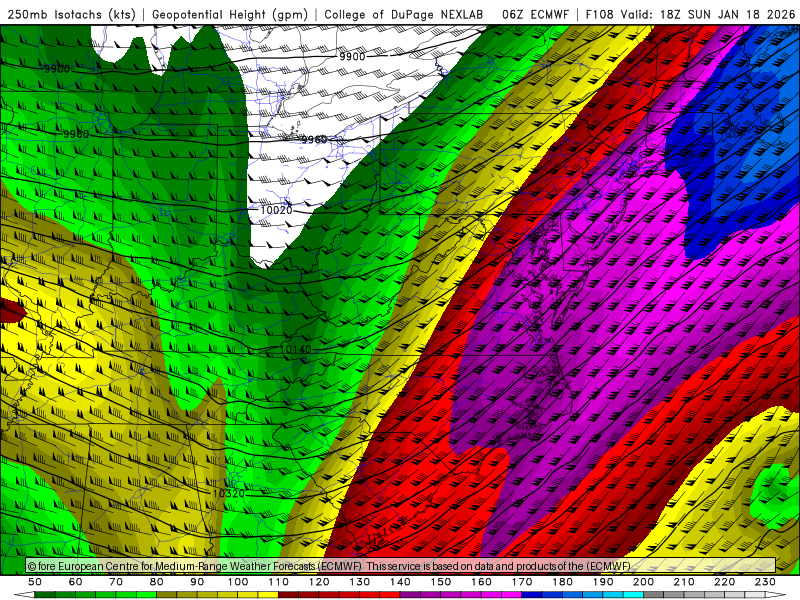Click 'Valid: 18Z SUN JAN 18 2026' text
Screen dimensions: 800x600
point(708,15)
